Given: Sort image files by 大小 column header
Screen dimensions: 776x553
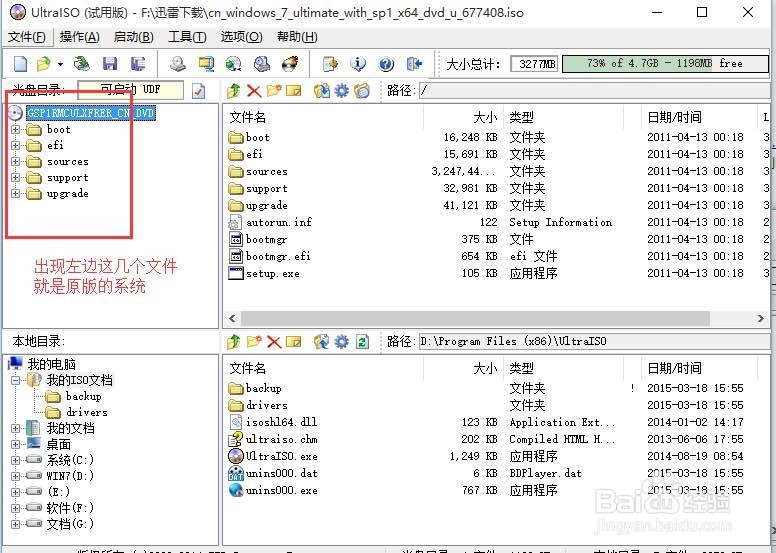Looking at the screenshot, I should click(x=485, y=117).
